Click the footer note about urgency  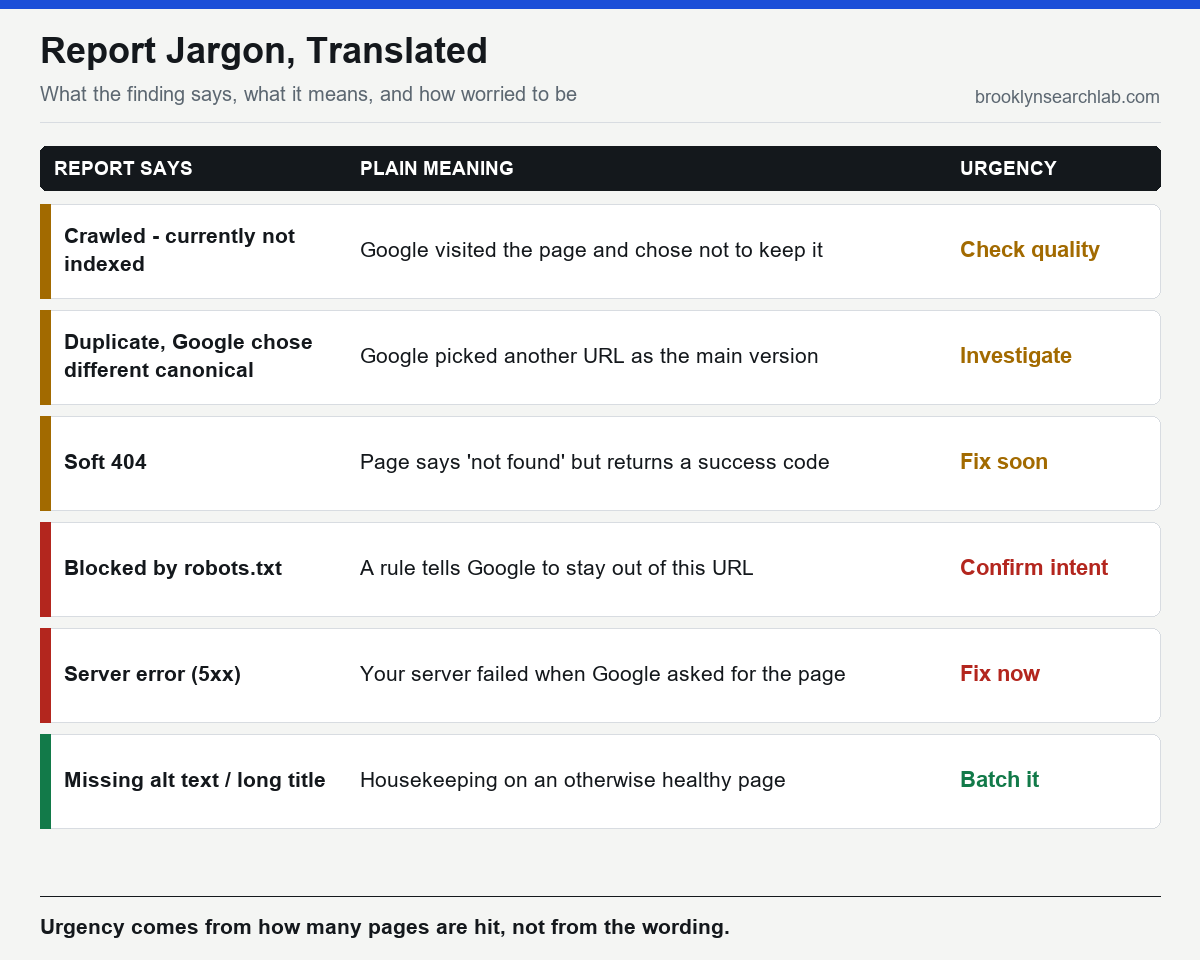(385, 927)
